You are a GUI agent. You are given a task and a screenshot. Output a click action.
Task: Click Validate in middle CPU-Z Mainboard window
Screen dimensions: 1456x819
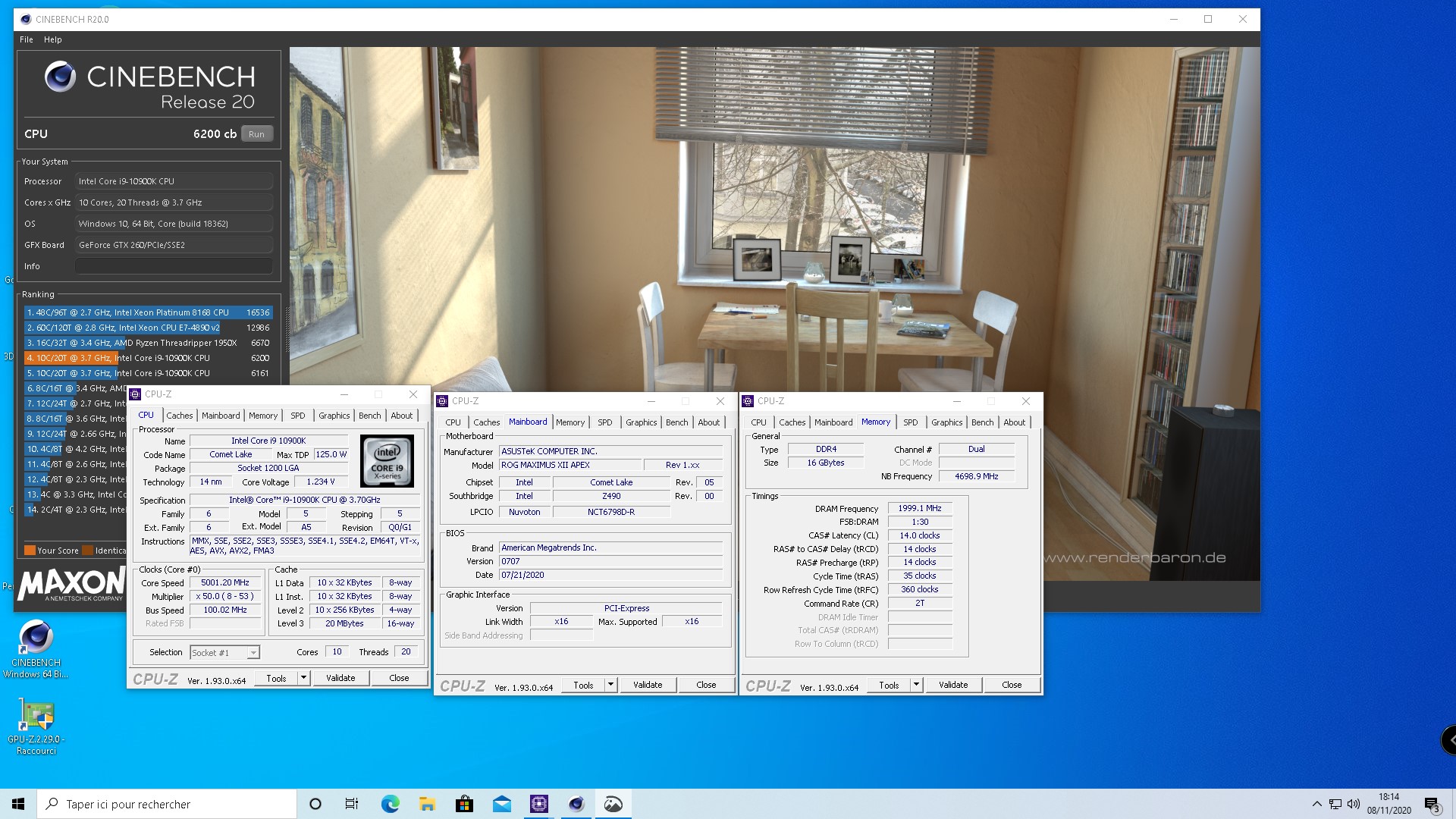[x=648, y=685]
